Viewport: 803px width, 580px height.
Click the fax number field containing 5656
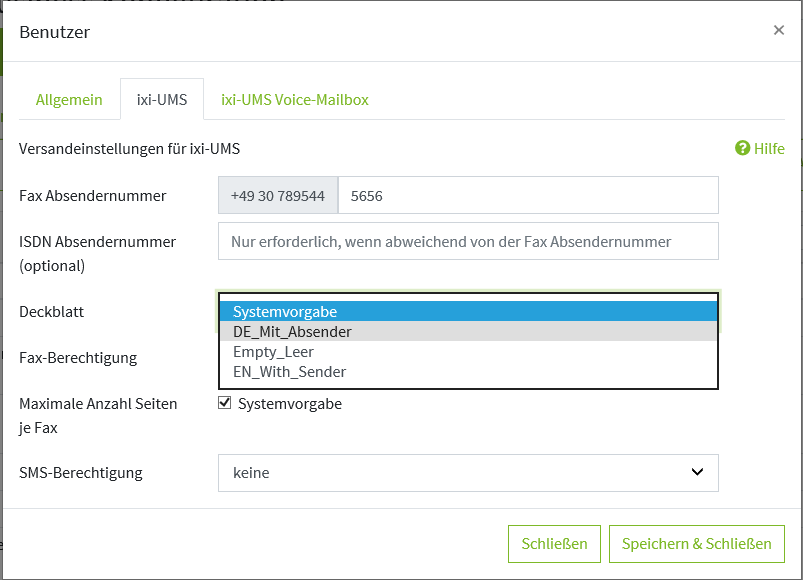528,196
